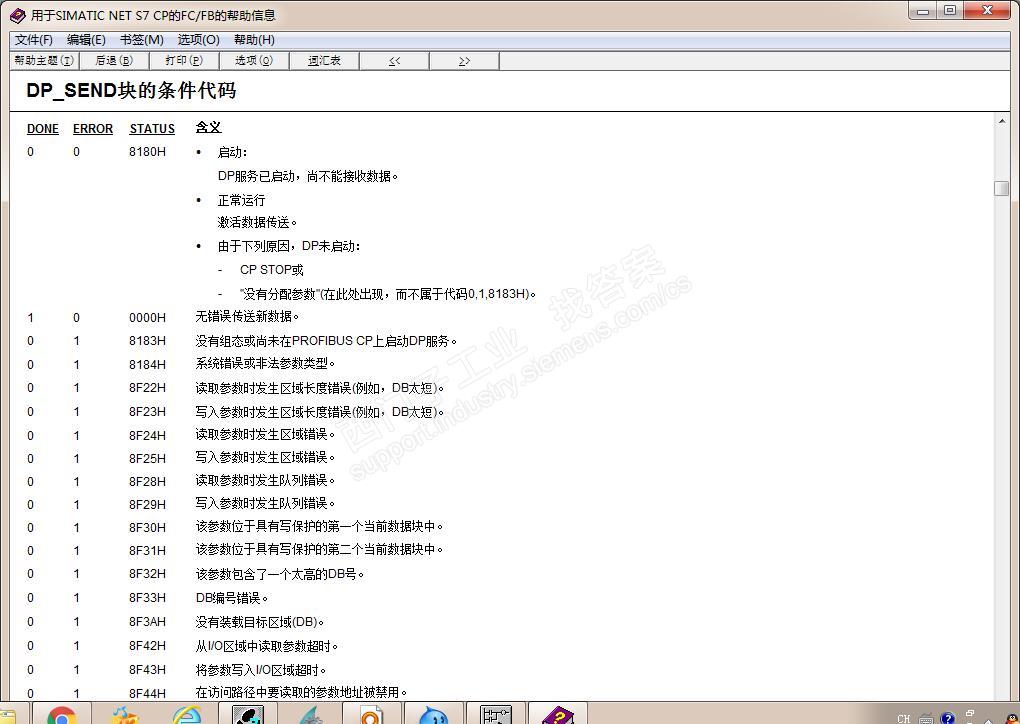Open the 编辑(E) menu
Screen dimensions: 1020x724
86,40
